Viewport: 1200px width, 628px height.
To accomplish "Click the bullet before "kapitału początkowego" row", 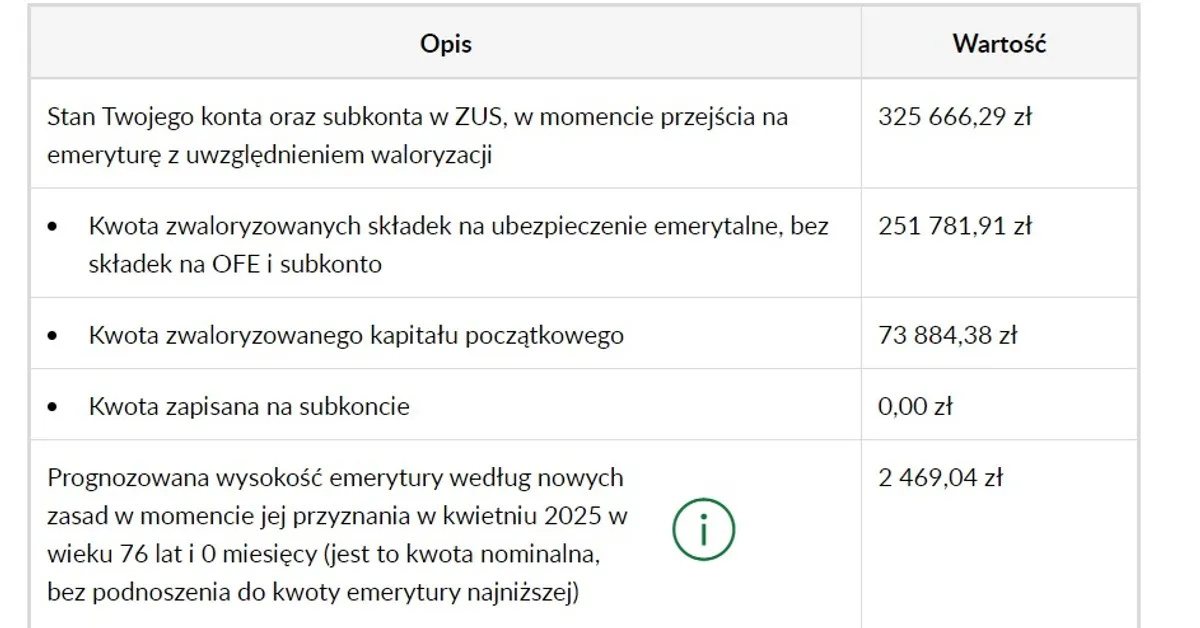I will [54, 336].
